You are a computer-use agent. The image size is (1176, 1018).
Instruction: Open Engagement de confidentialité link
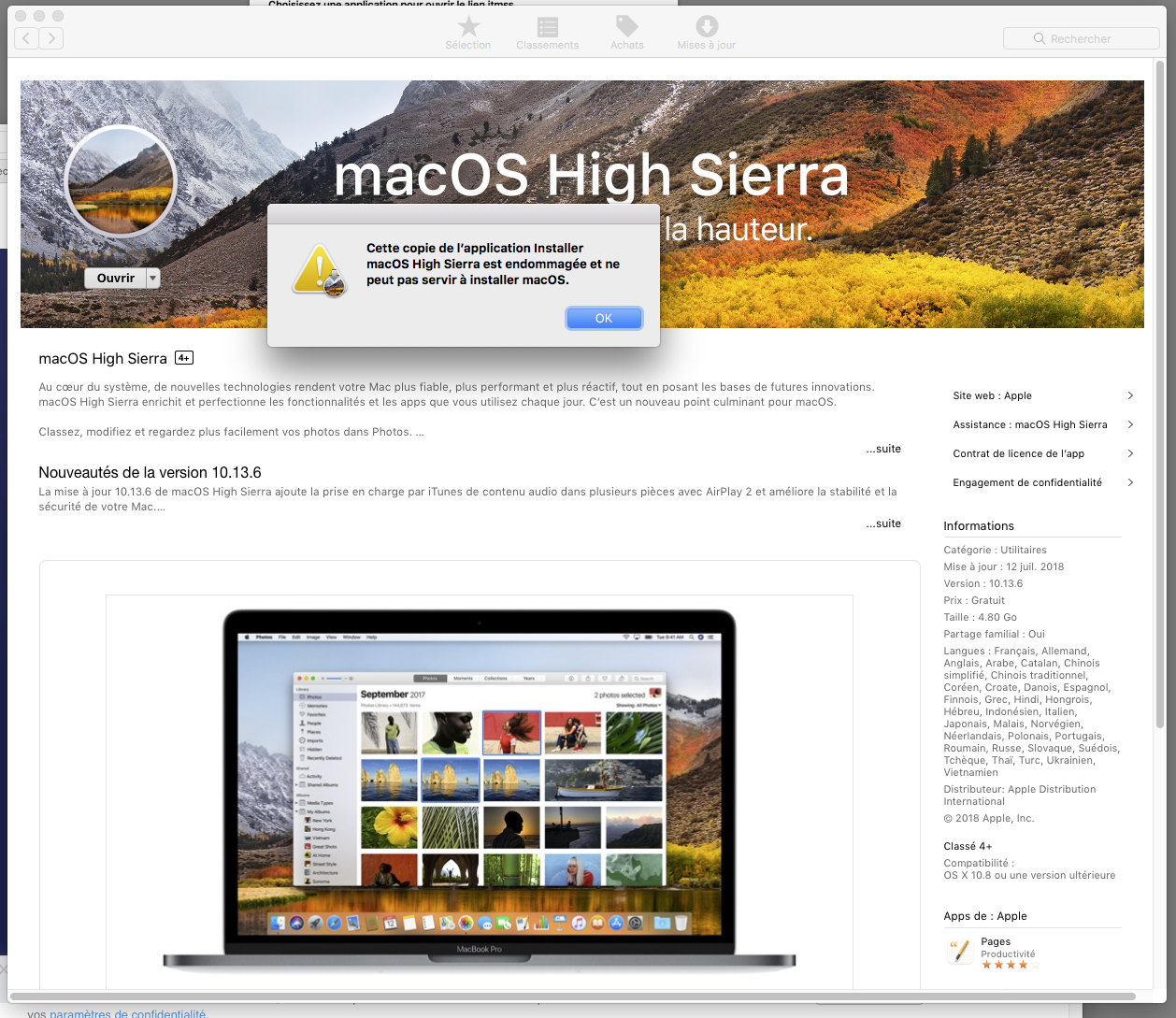pyautogui.click(x=1027, y=482)
